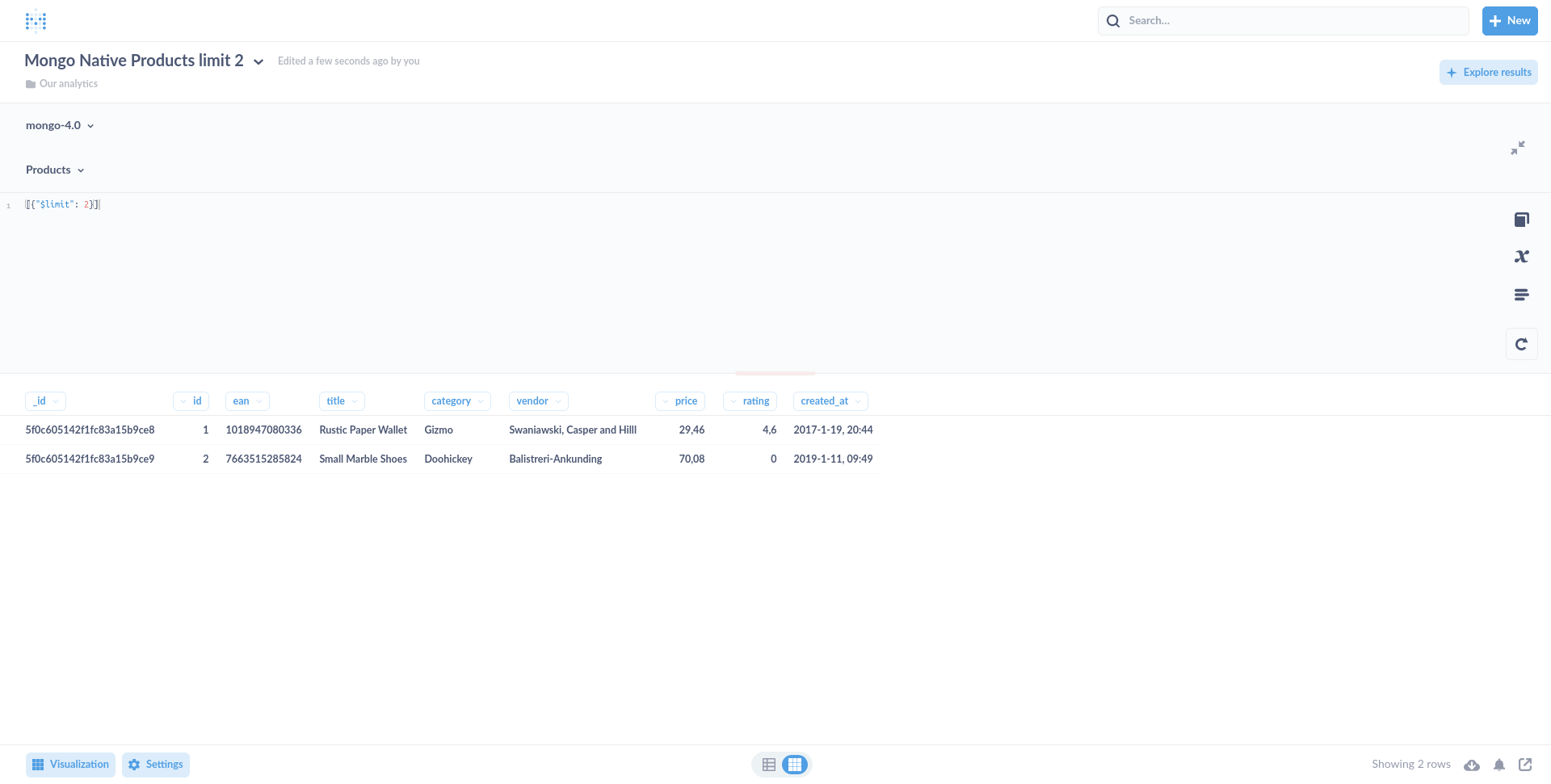Refresh the query results
The height and width of the screenshot is (784, 1551).
pyautogui.click(x=1521, y=343)
